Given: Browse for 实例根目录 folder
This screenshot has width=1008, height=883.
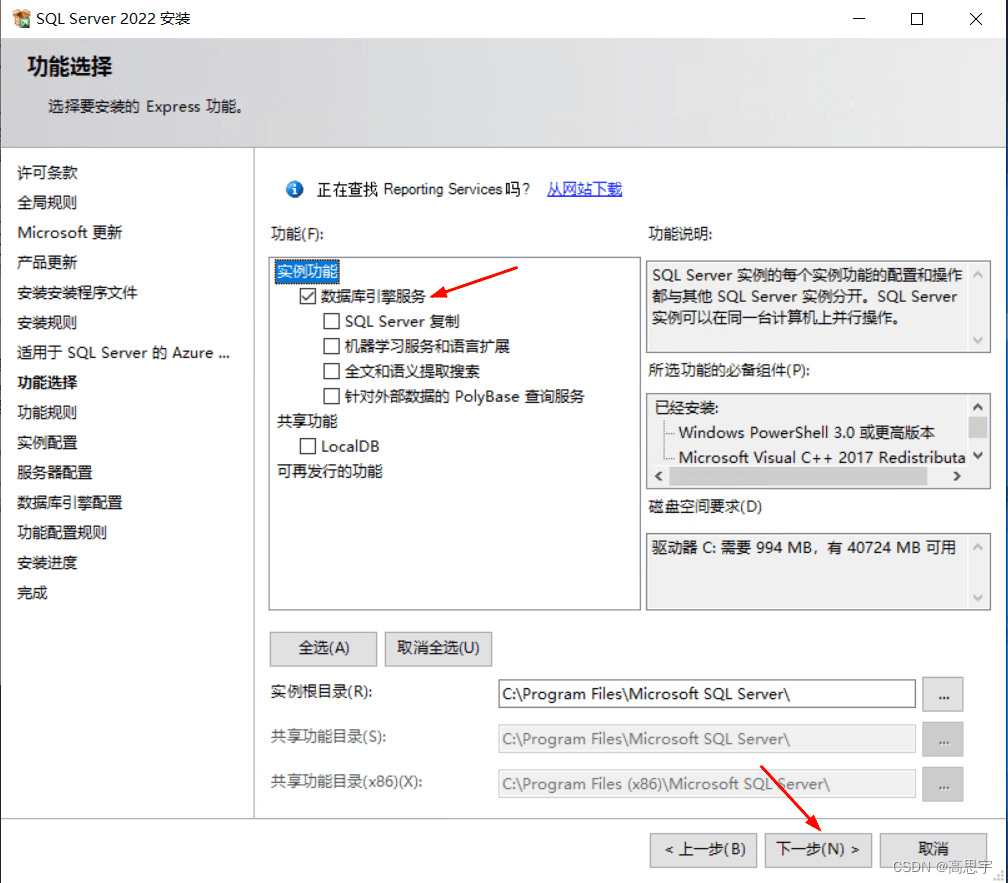Looking at the screenshot, I should point(942,695).
